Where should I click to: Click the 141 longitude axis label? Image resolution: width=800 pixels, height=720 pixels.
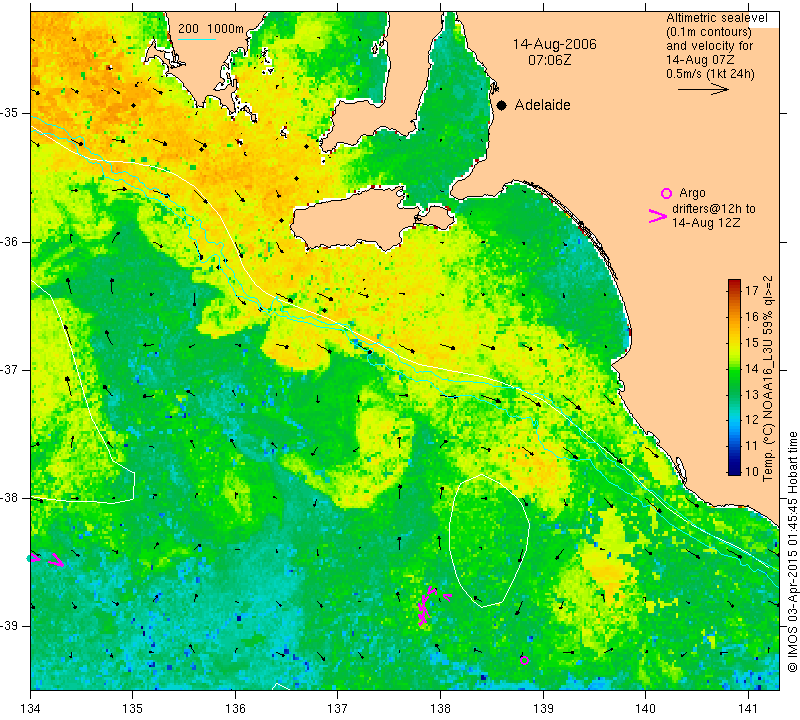(x=748, y=708)
